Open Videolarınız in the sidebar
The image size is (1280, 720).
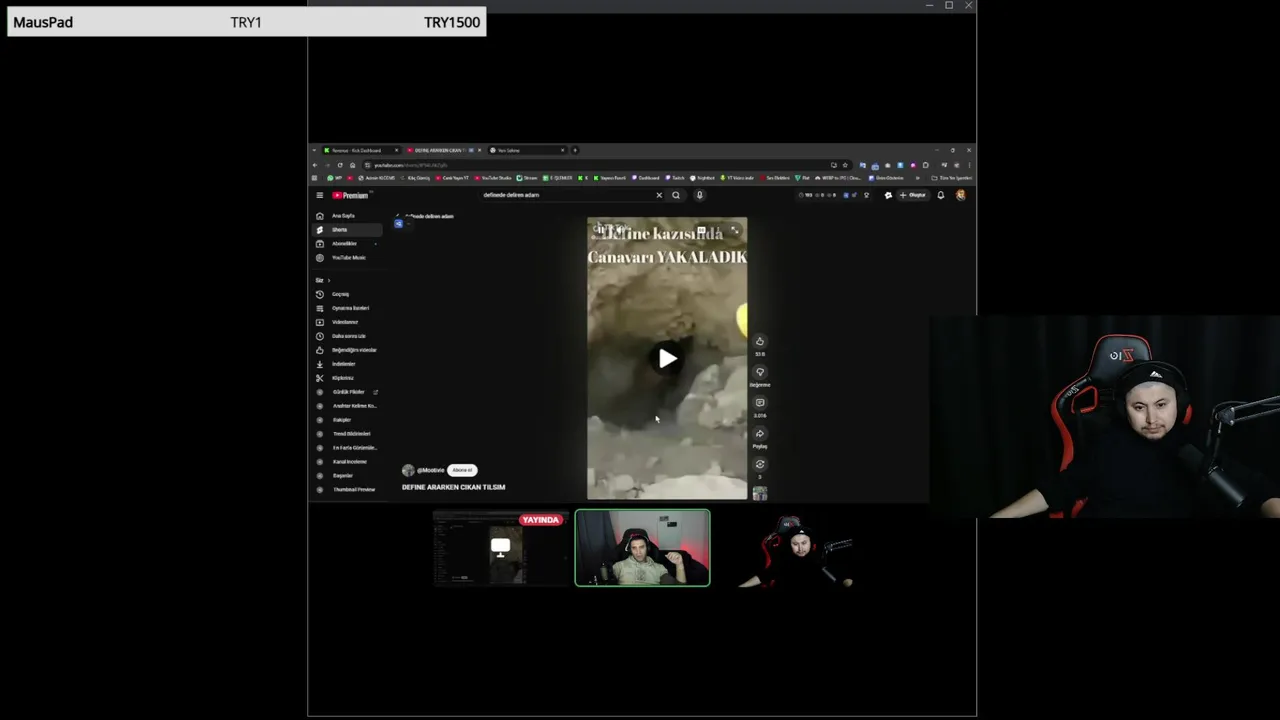click(347, 322)
